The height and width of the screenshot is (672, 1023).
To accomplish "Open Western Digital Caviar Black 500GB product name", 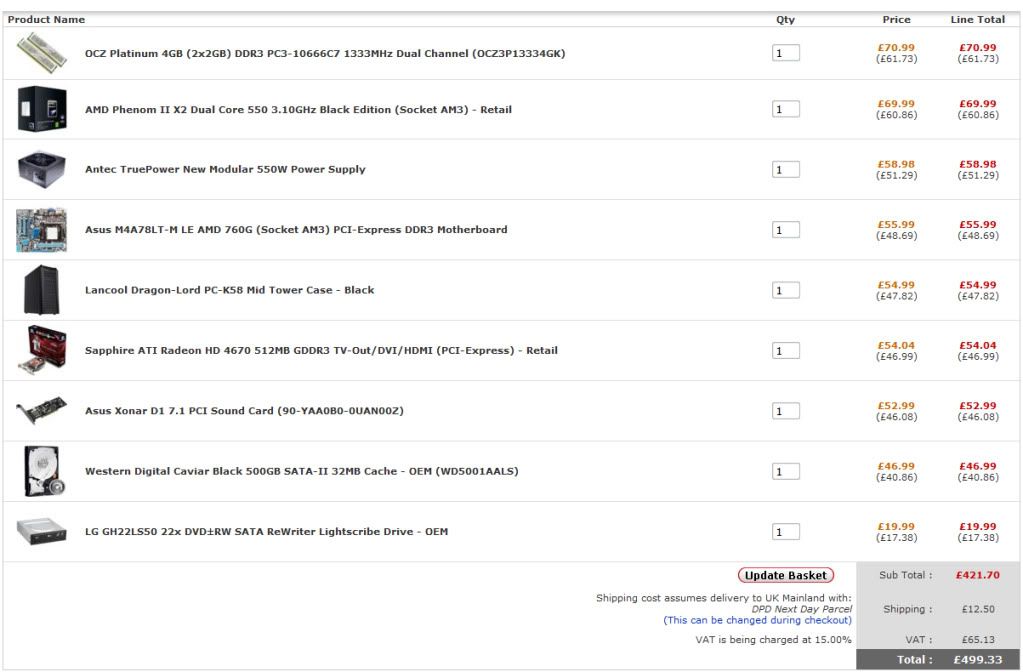I will 301,471.
